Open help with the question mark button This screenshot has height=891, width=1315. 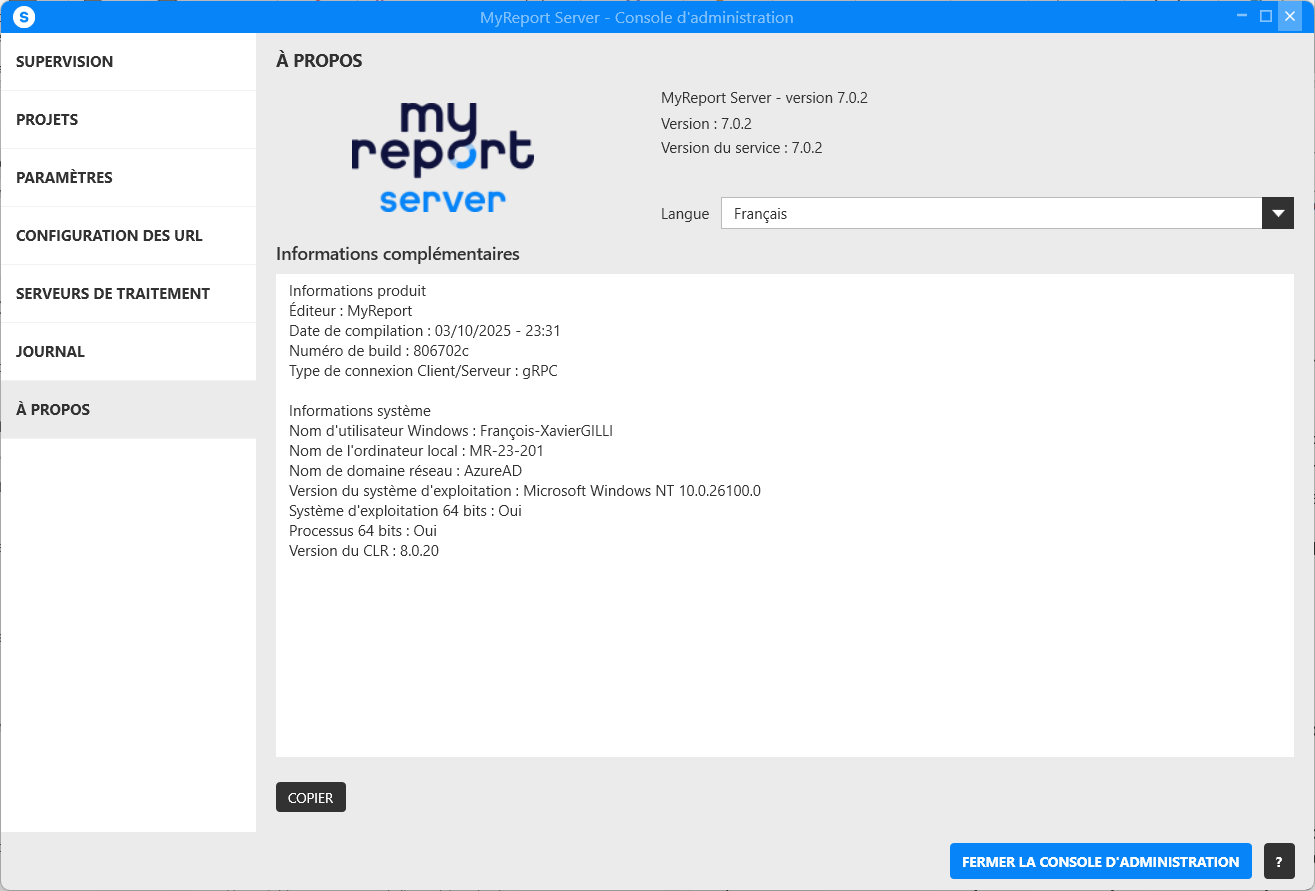(x=1279, y=861)
